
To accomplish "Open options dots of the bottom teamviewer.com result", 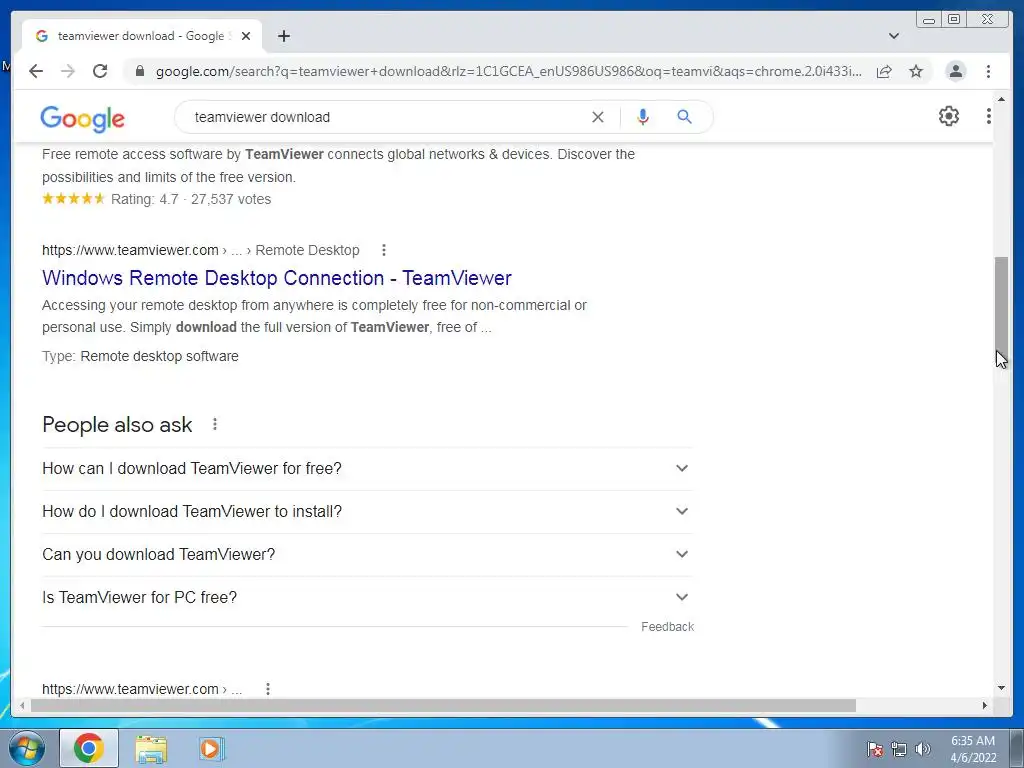I will (268, 688).
